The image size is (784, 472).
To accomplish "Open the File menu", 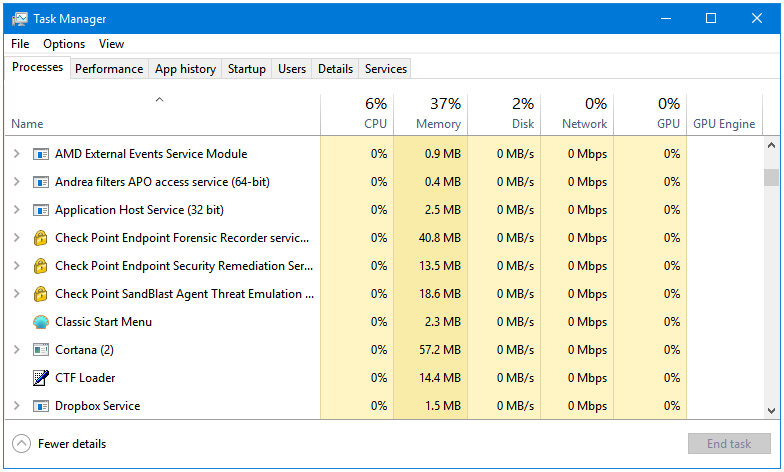I will (x=20, y=44).
